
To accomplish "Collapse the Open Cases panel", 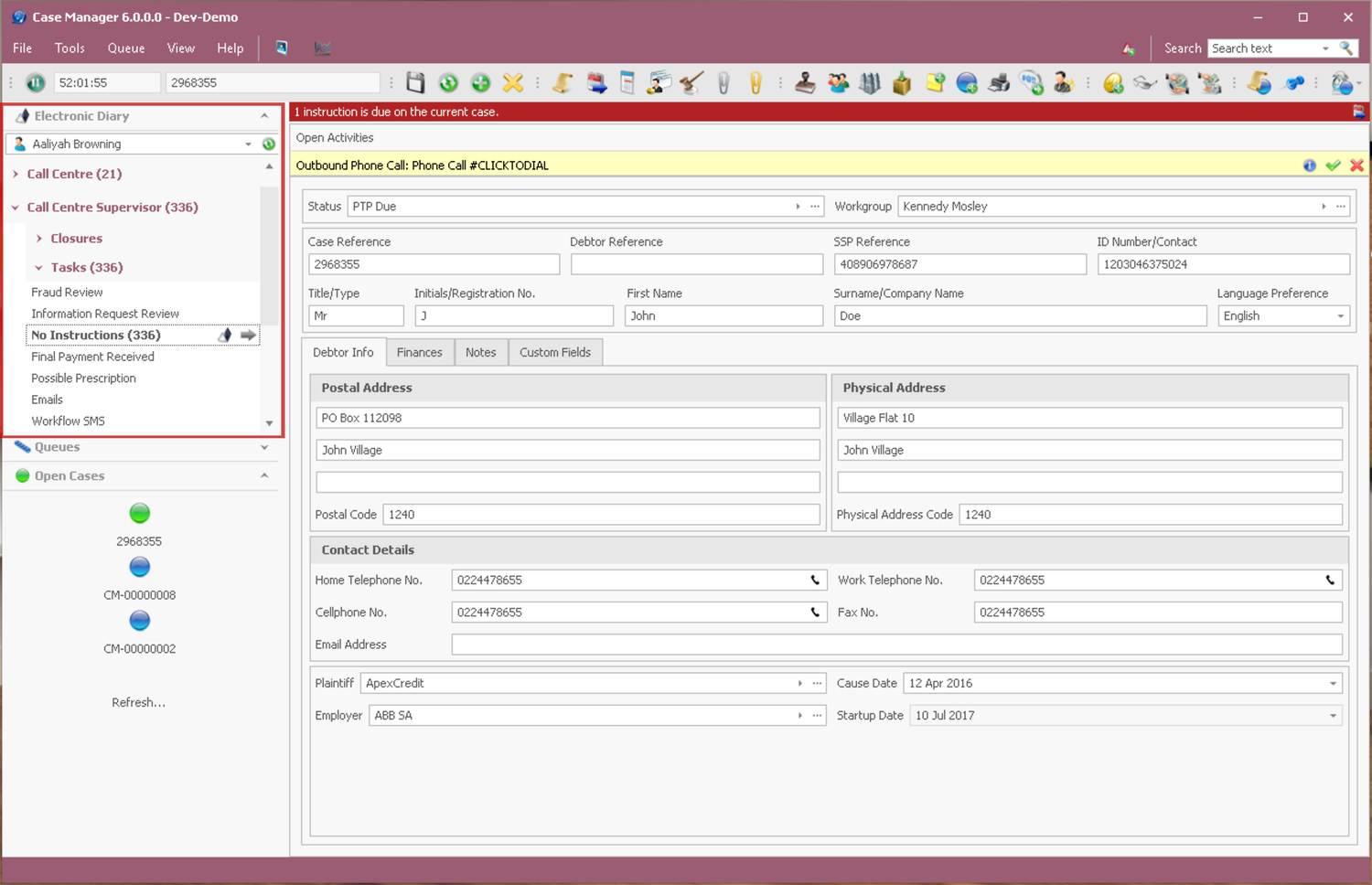I will pos(264,475).
